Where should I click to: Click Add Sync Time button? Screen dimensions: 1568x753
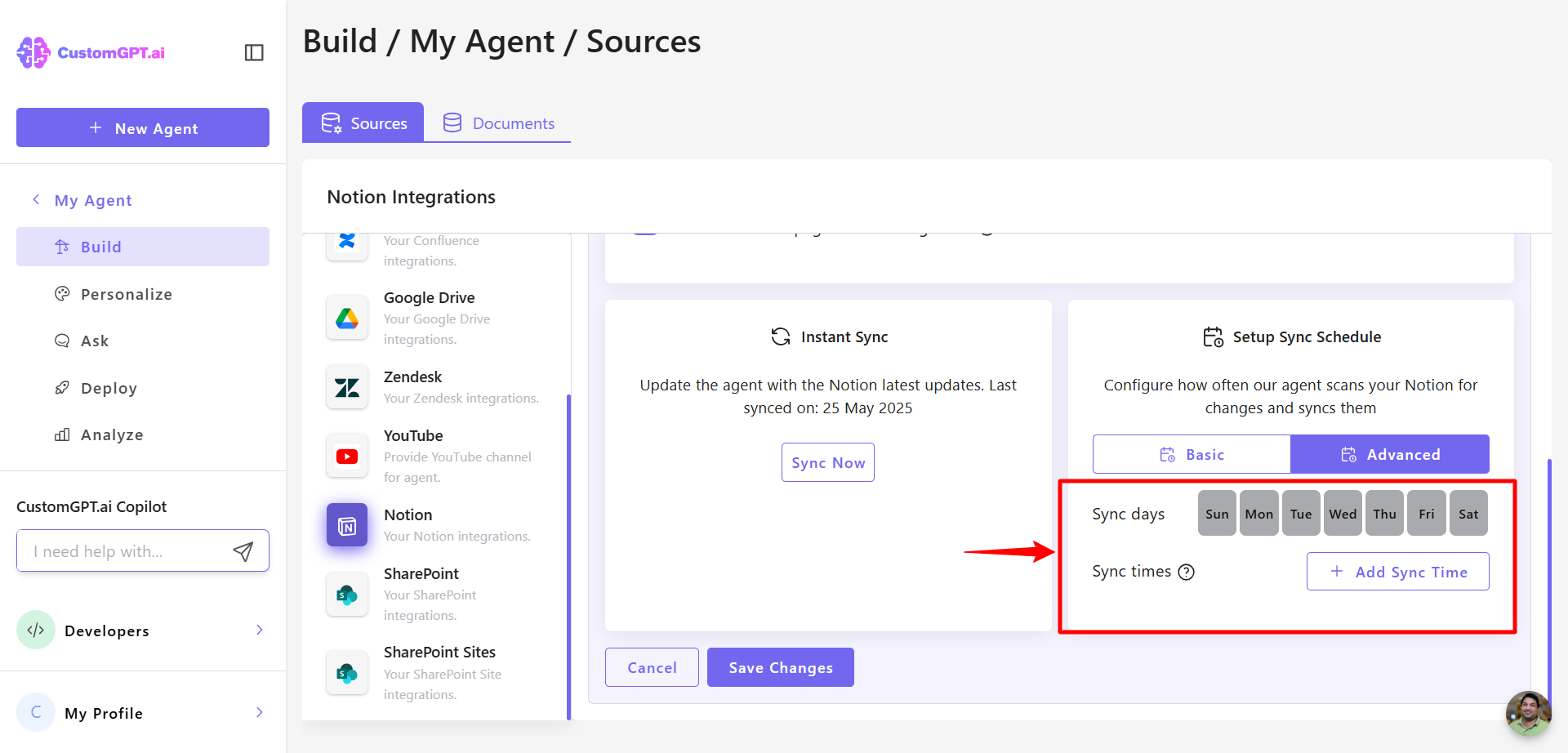[1398, 572]
